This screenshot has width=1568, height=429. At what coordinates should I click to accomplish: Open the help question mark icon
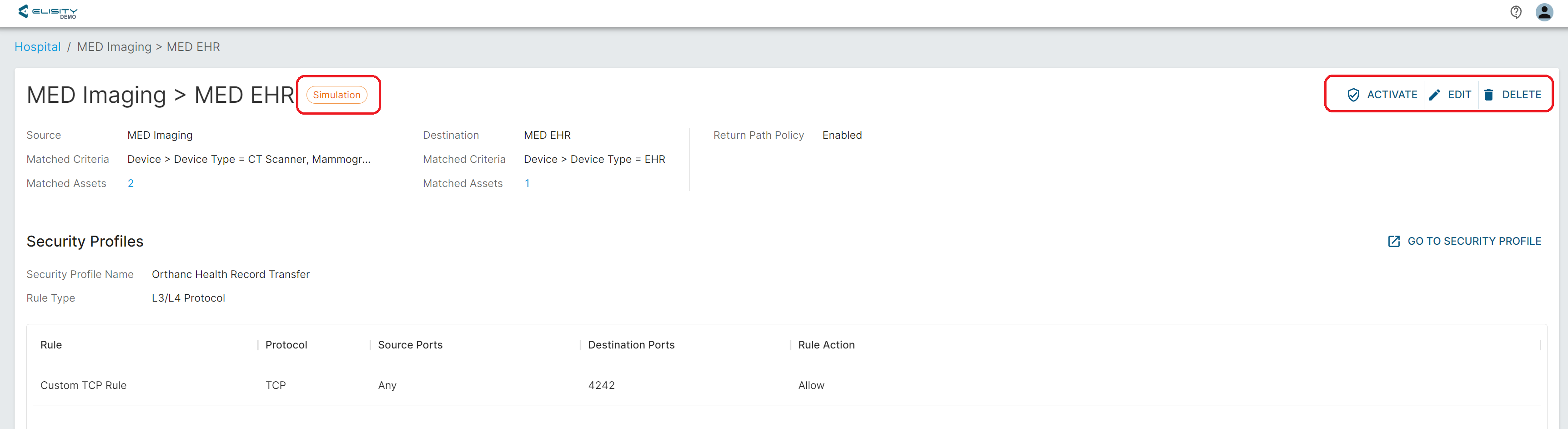[x=1516, y=12]
